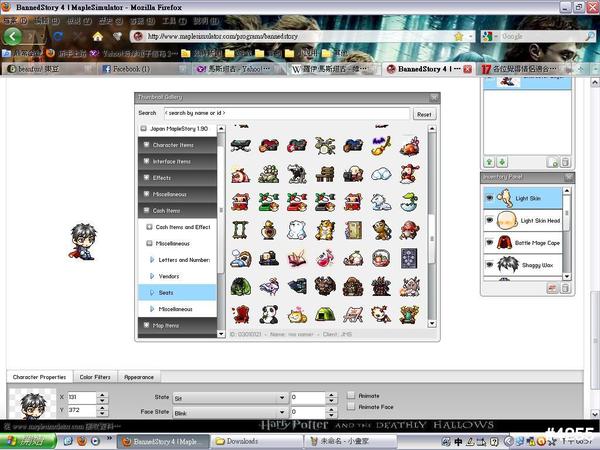Switch to the Color Filters tab
This screenshot has height=450, width=600.
pos(96,377)
